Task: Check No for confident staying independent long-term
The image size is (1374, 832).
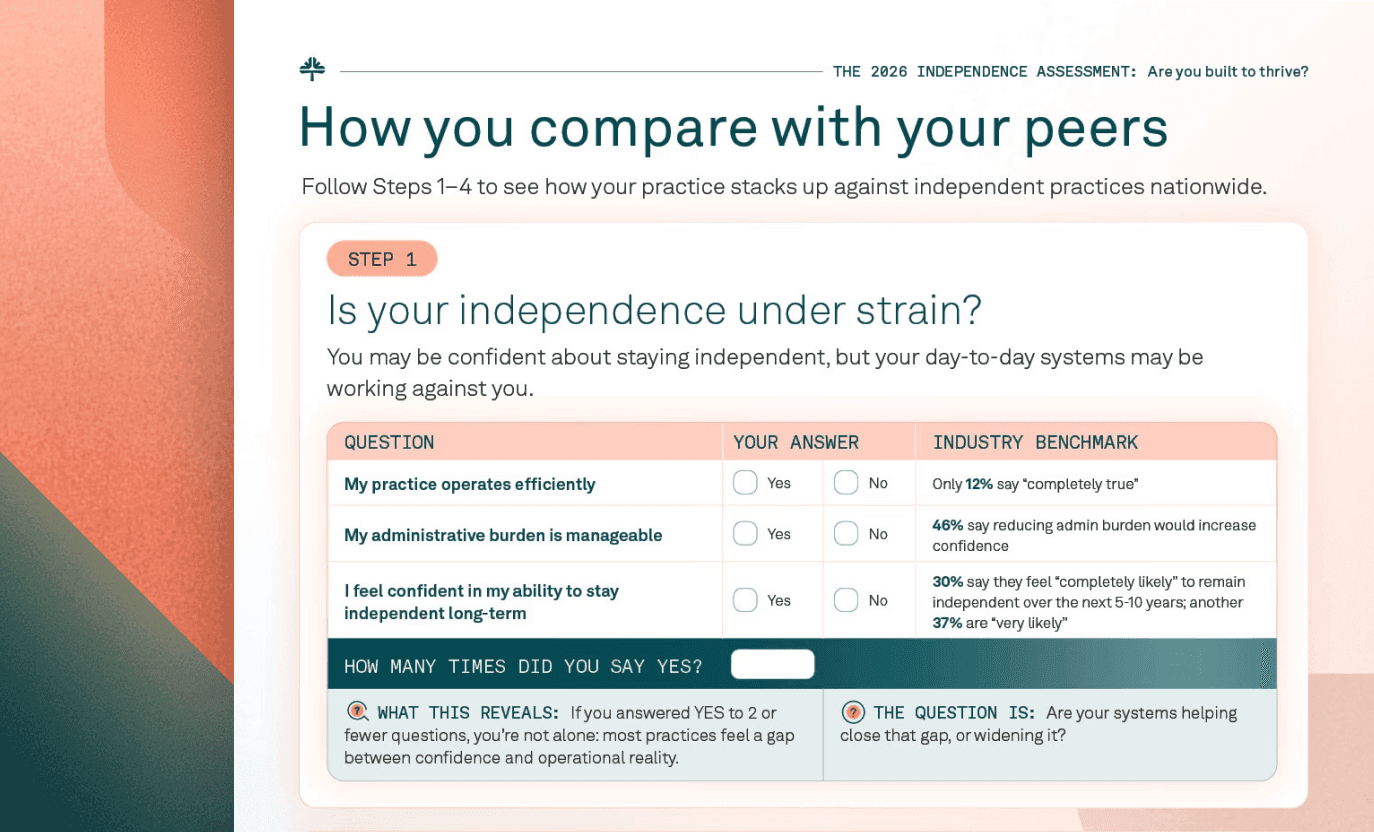Action: point(846,600)
